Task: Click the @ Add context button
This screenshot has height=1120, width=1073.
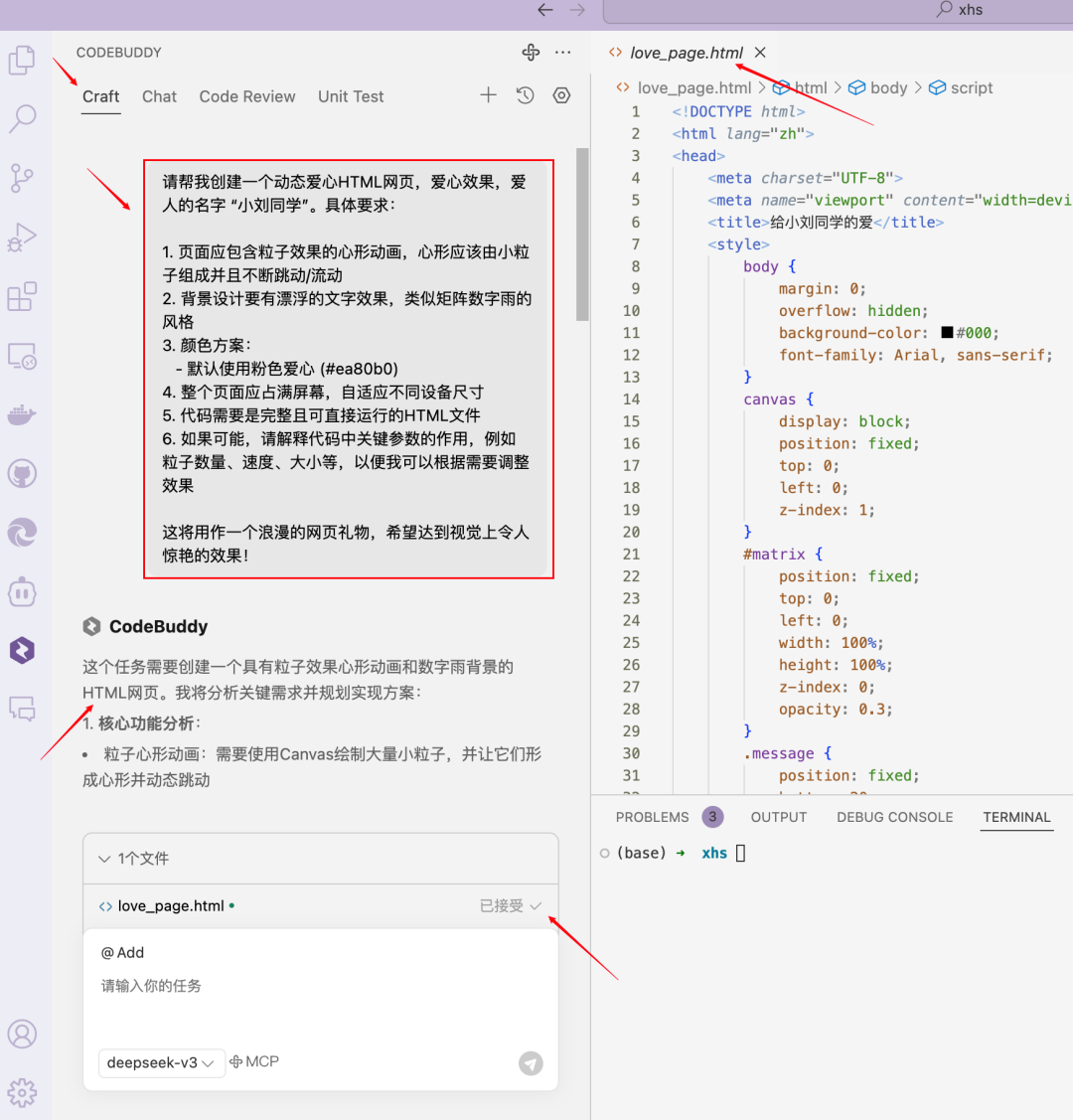Action: pyautogui.click(x=122, y=953)
